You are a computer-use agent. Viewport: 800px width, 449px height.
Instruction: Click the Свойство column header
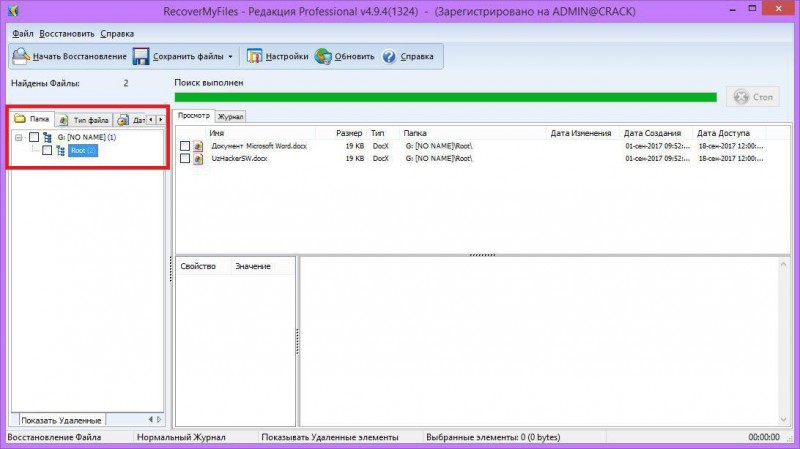tap(204, 266)
